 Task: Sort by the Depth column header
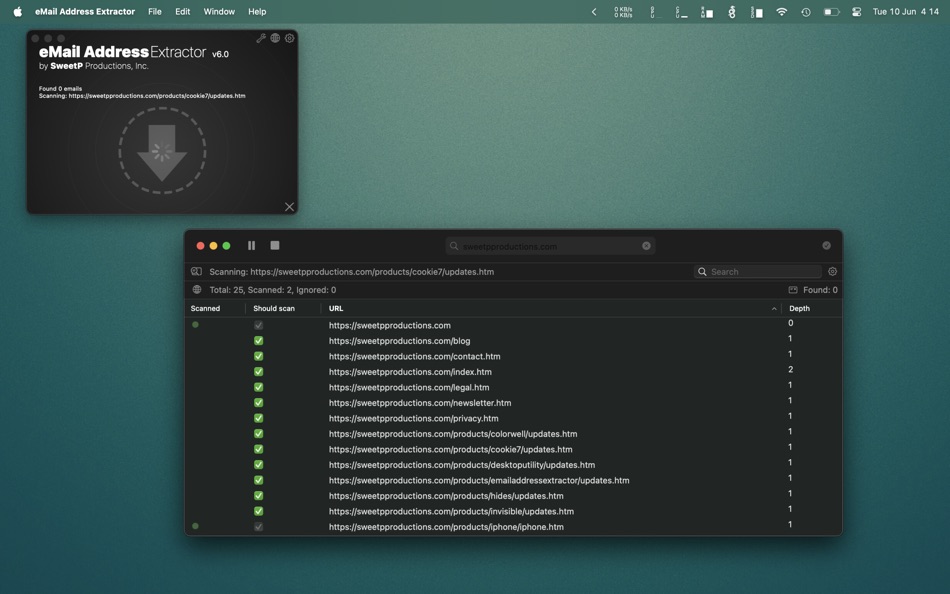click(799, 309)
